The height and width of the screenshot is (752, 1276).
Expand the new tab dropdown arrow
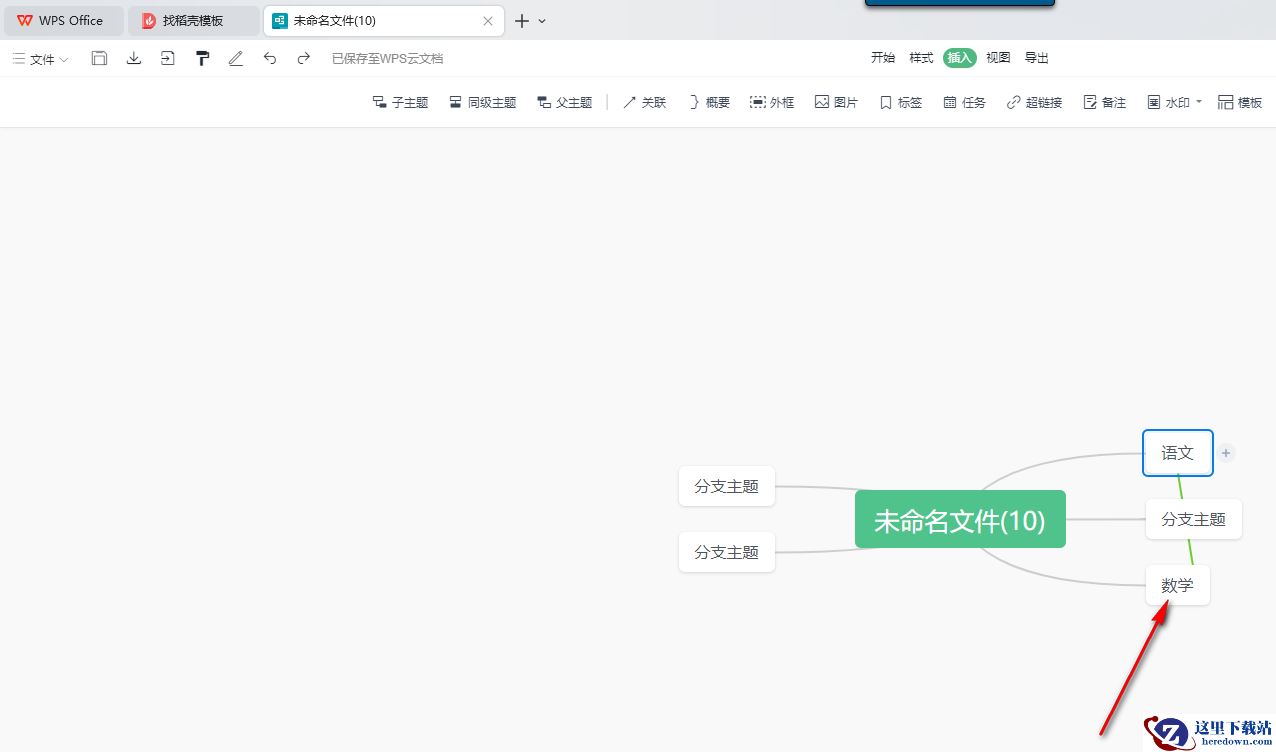[x=542, y=20]
